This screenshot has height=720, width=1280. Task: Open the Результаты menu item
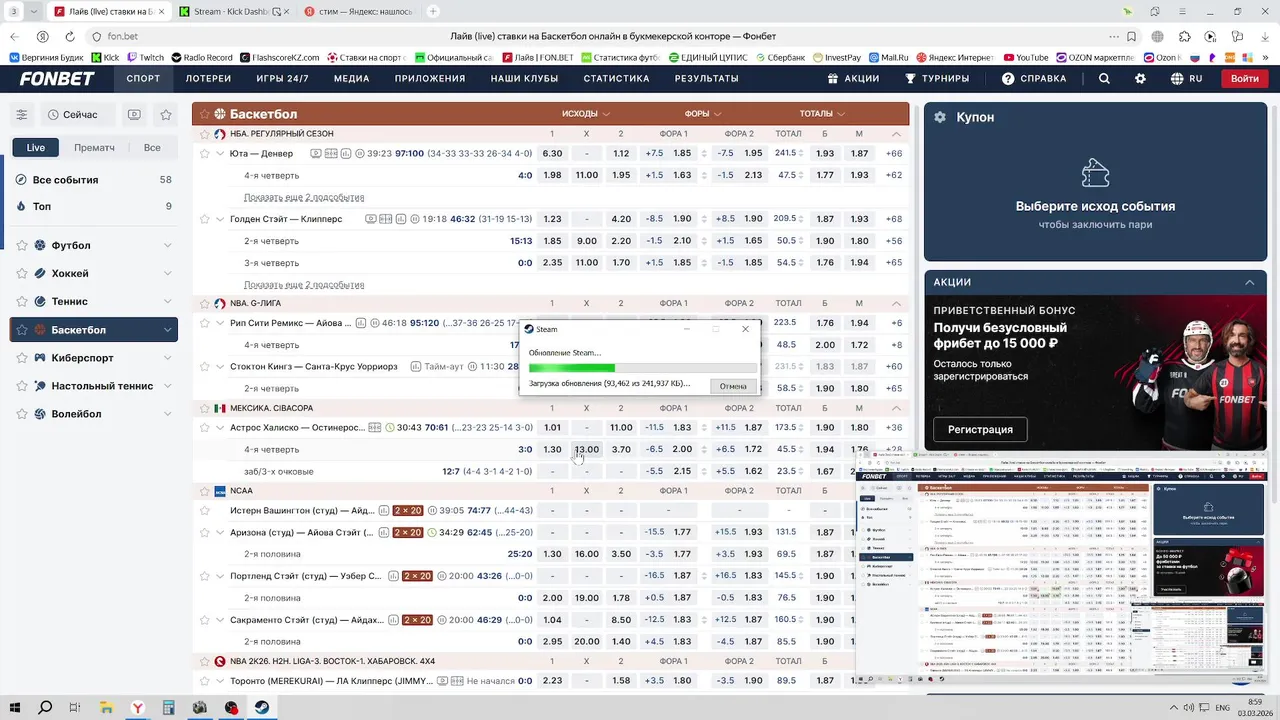[706, 79]
